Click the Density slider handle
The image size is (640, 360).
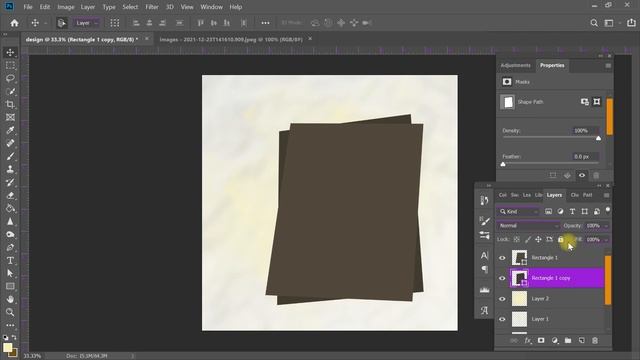coord(598,138)
